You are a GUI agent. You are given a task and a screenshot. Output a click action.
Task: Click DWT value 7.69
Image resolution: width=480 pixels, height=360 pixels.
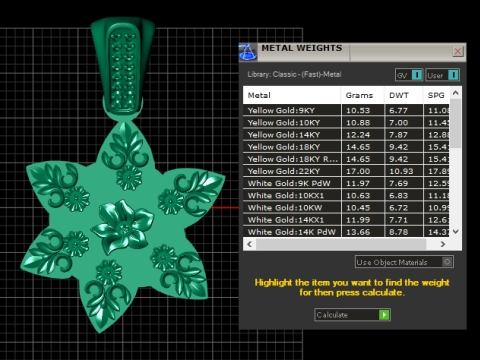[x=398, y=183]
